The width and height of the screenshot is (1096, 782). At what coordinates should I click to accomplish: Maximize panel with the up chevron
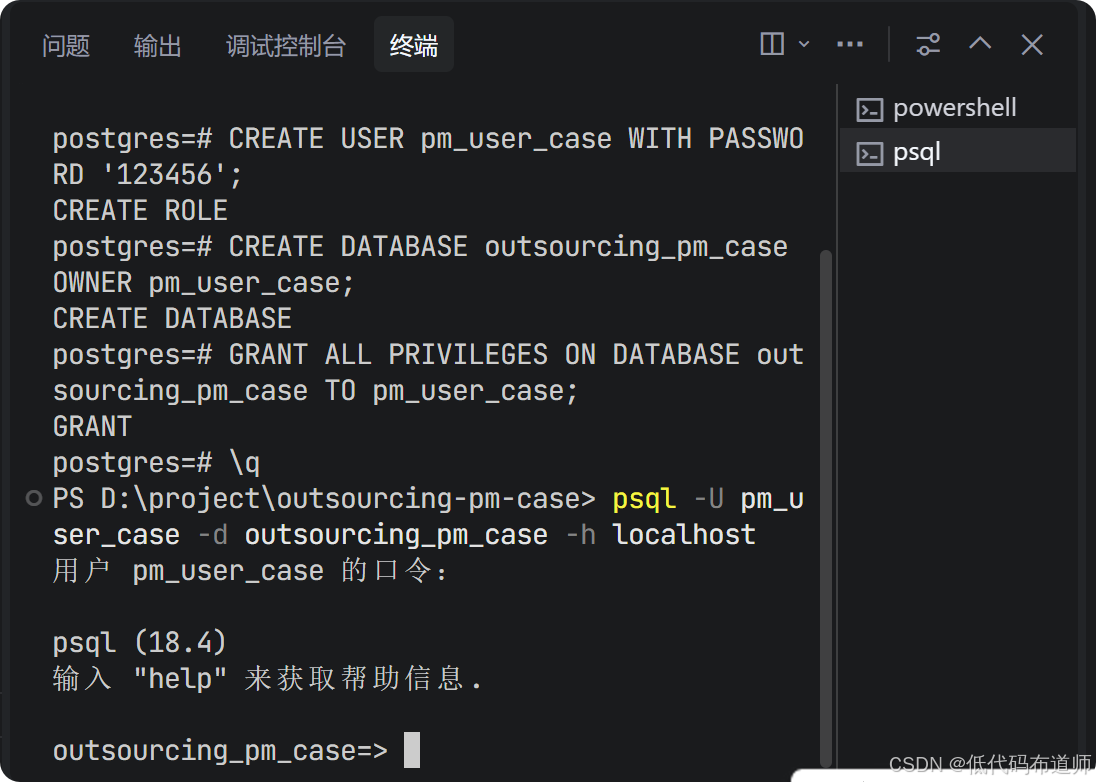pos(980,44)
